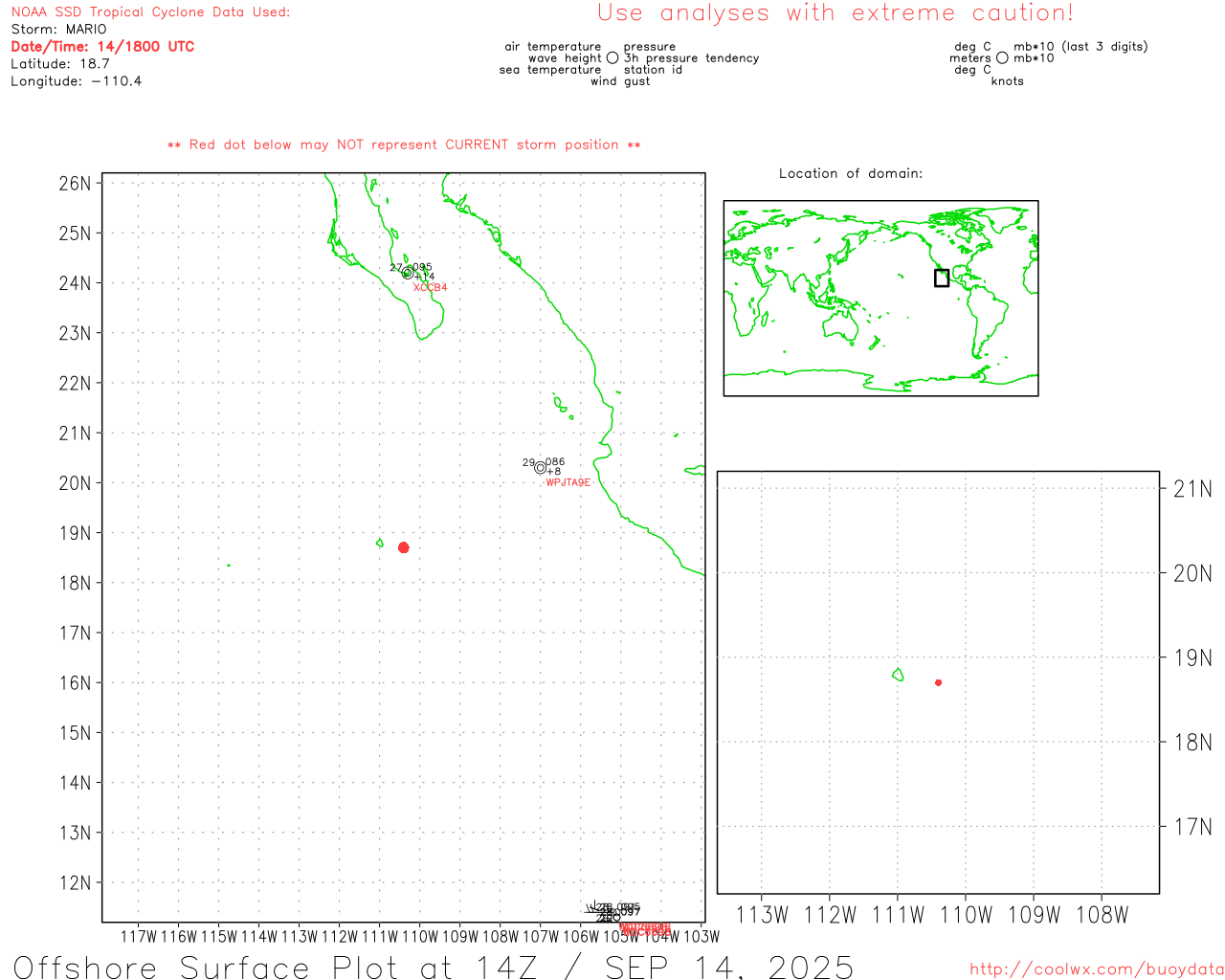The width and height of the screenshot is (1225, 980).
Task: Click the 'Latitude: 18.7' text
Action: [60, 64]
